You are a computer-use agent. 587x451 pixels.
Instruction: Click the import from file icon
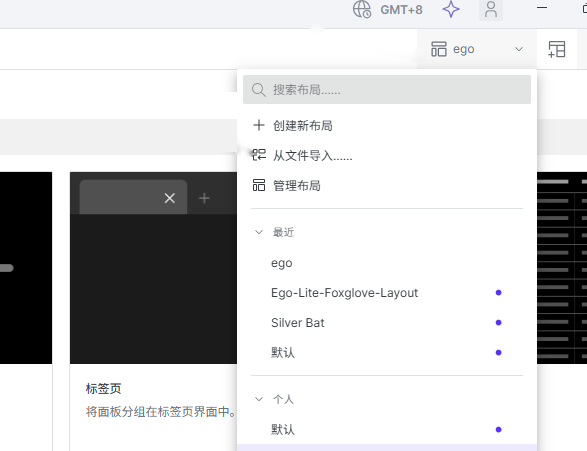tap(259, 155)
